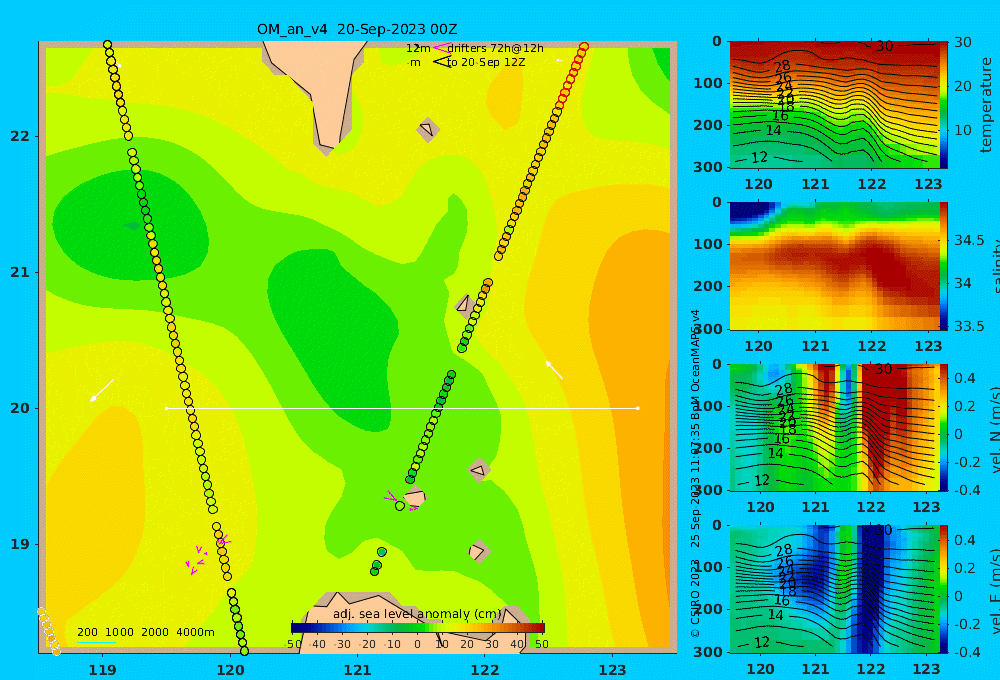The height and width of the screenshot is (680, 1000).
Task: Click the small island near 19.5°N, 122°E
Action: 478,470
